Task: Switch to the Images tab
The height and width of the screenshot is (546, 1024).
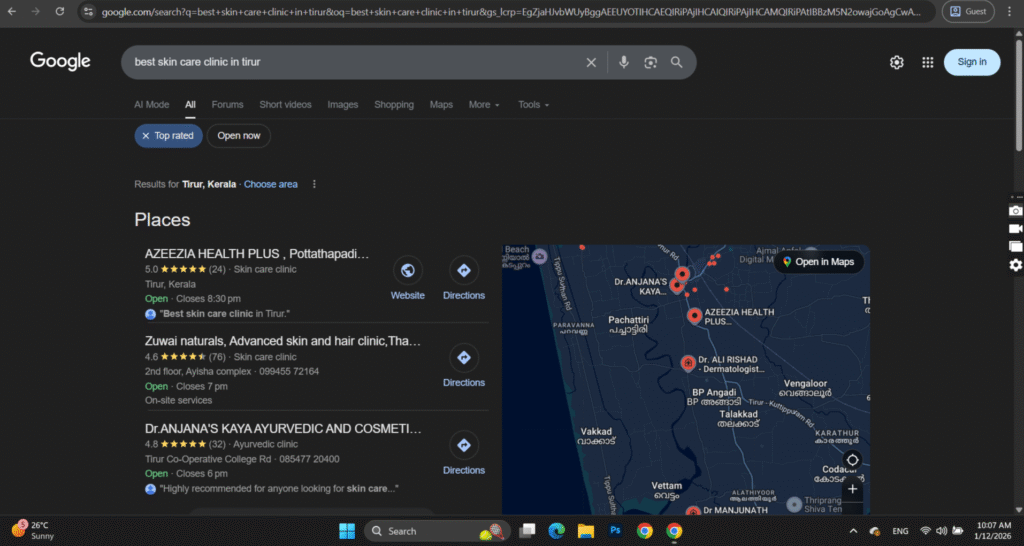Action: pos(342,105)
